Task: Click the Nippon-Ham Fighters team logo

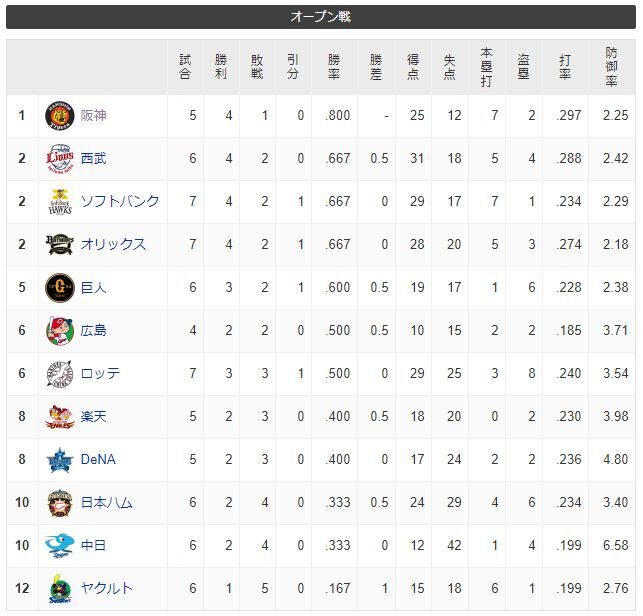Action: [60, 503]
